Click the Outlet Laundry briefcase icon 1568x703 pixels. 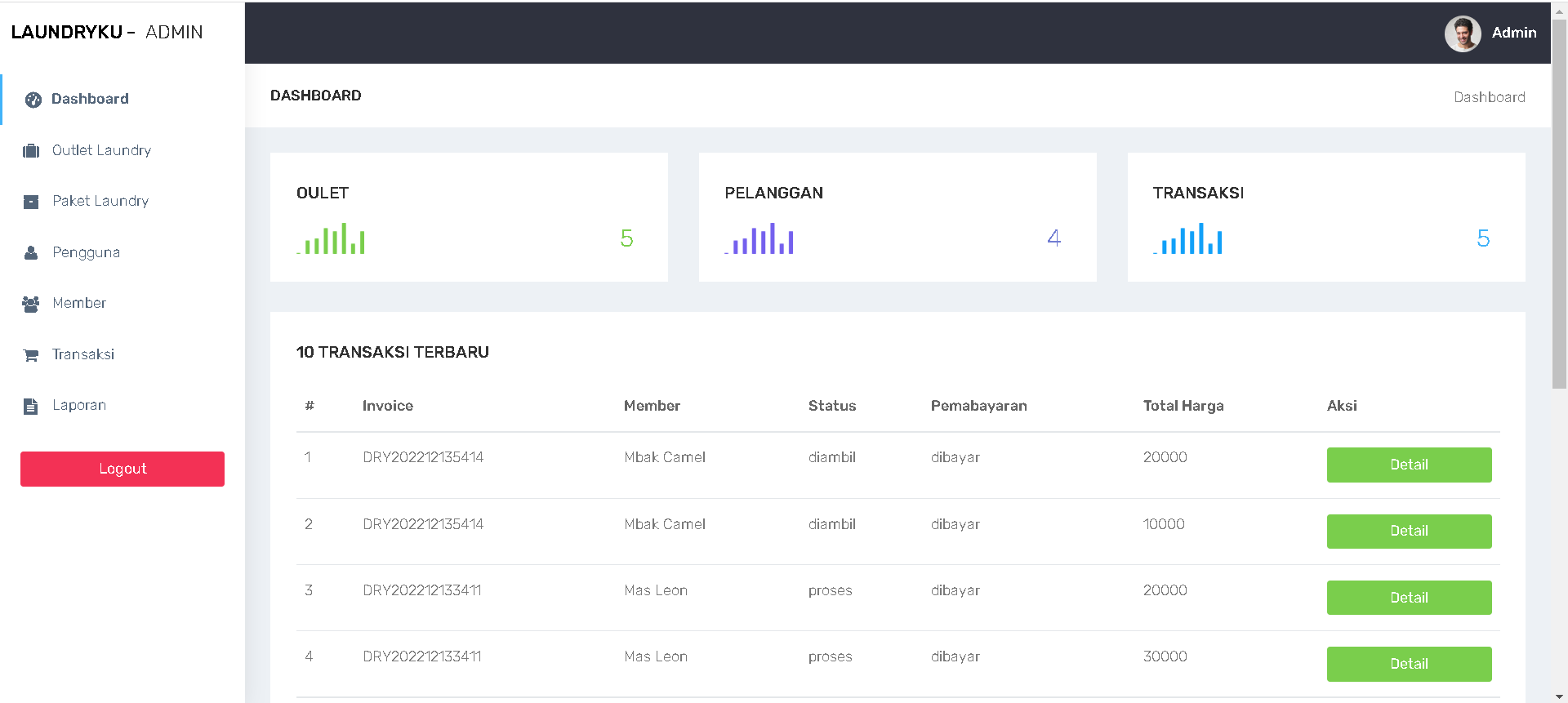click(x=31, y=151)
